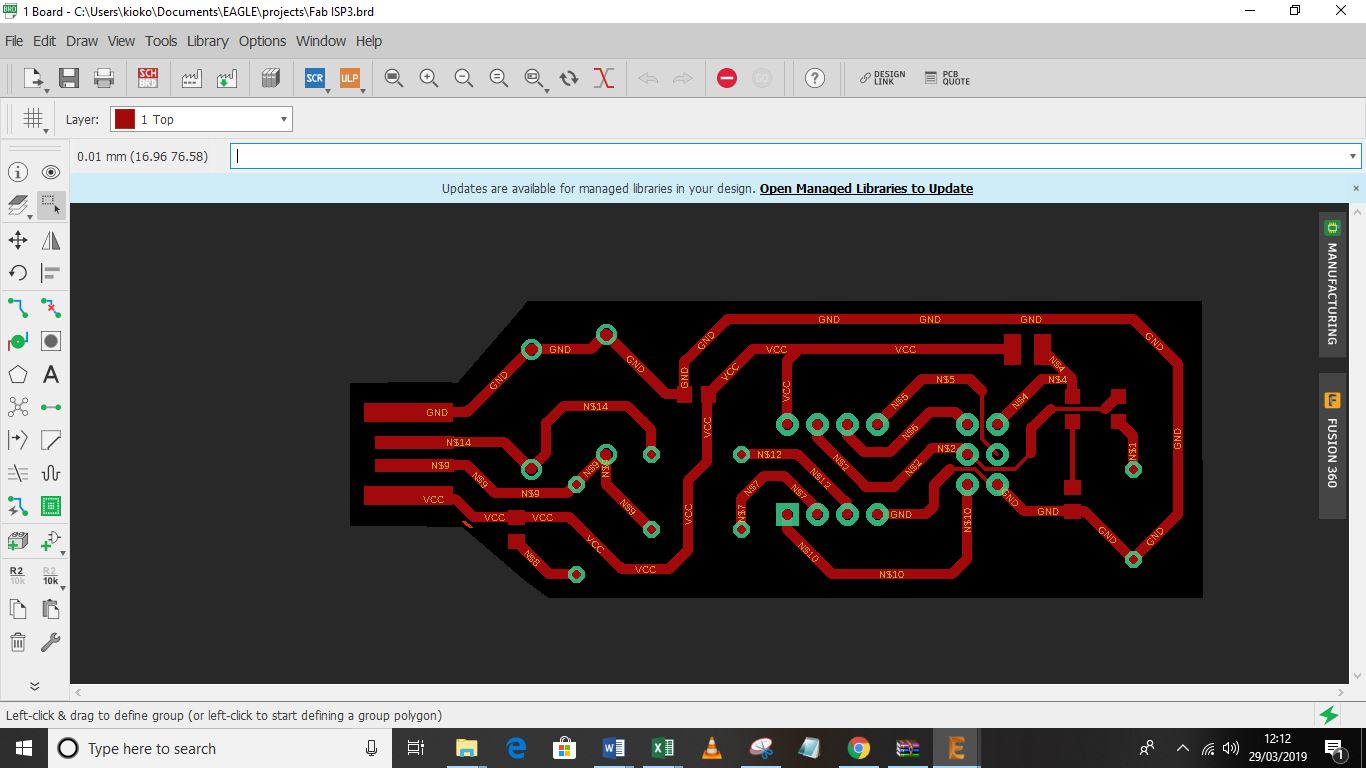
Task: Select the Polygon tool
Action: coord(18,374)
